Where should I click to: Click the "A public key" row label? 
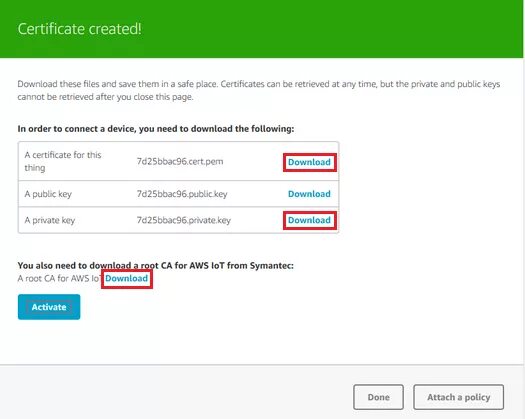point(48,194)
